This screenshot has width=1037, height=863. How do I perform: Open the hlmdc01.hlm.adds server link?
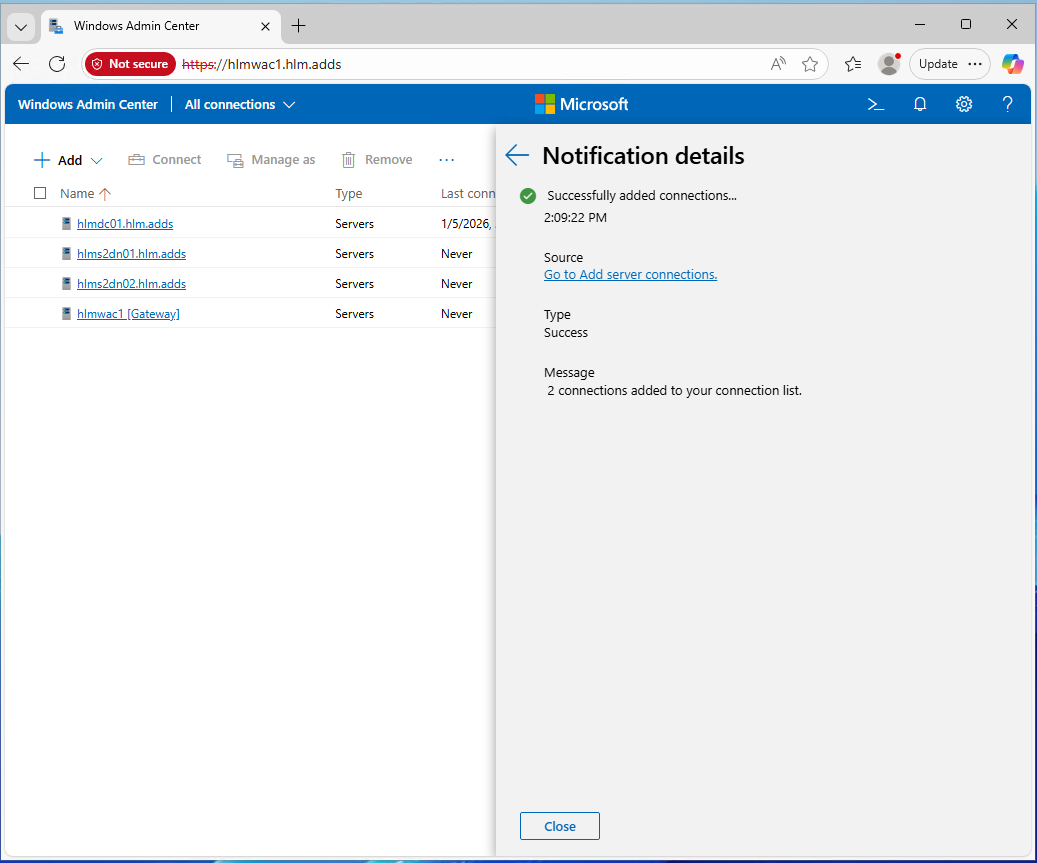point(125,224)
